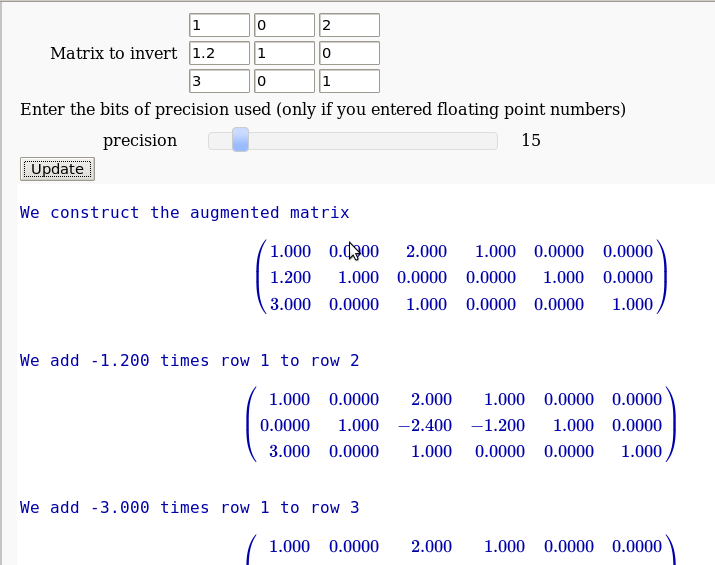Click the row 1, column 1 matrix input
Screen dimensions: 715x565
coord(219,25)
